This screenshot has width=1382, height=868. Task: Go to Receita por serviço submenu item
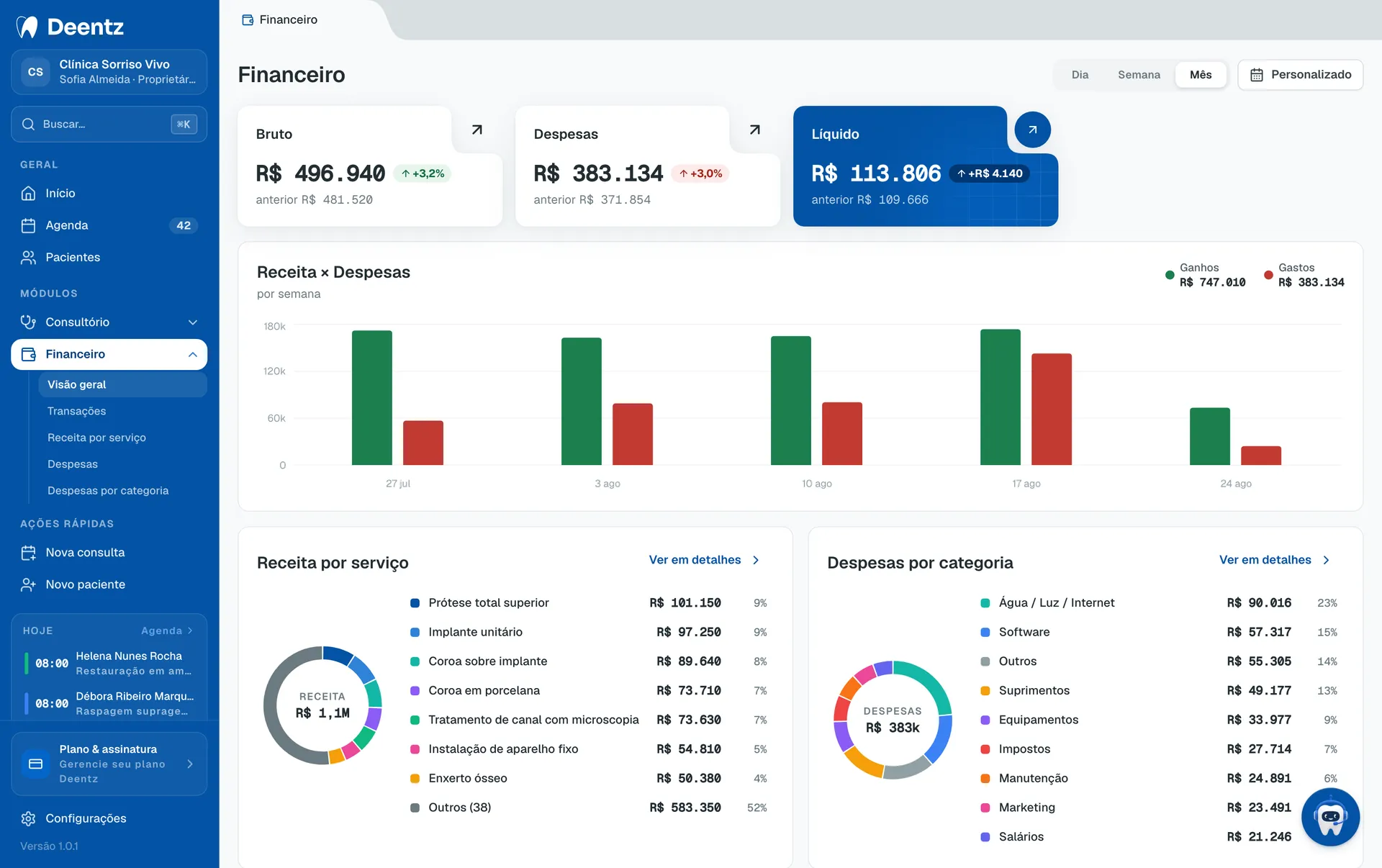click(x=96, y=438)
